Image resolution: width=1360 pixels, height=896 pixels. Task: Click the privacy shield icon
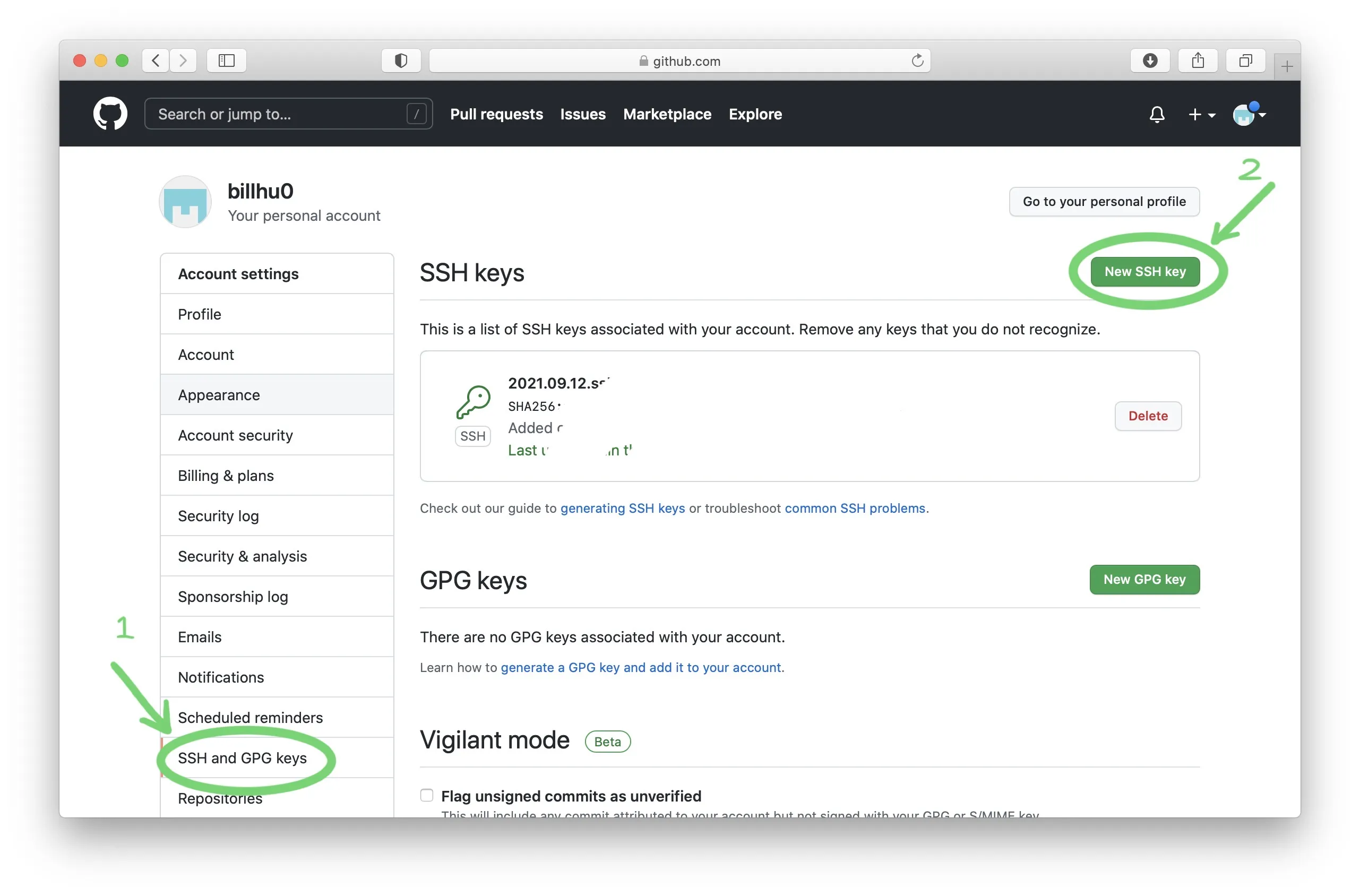(401, 61)
